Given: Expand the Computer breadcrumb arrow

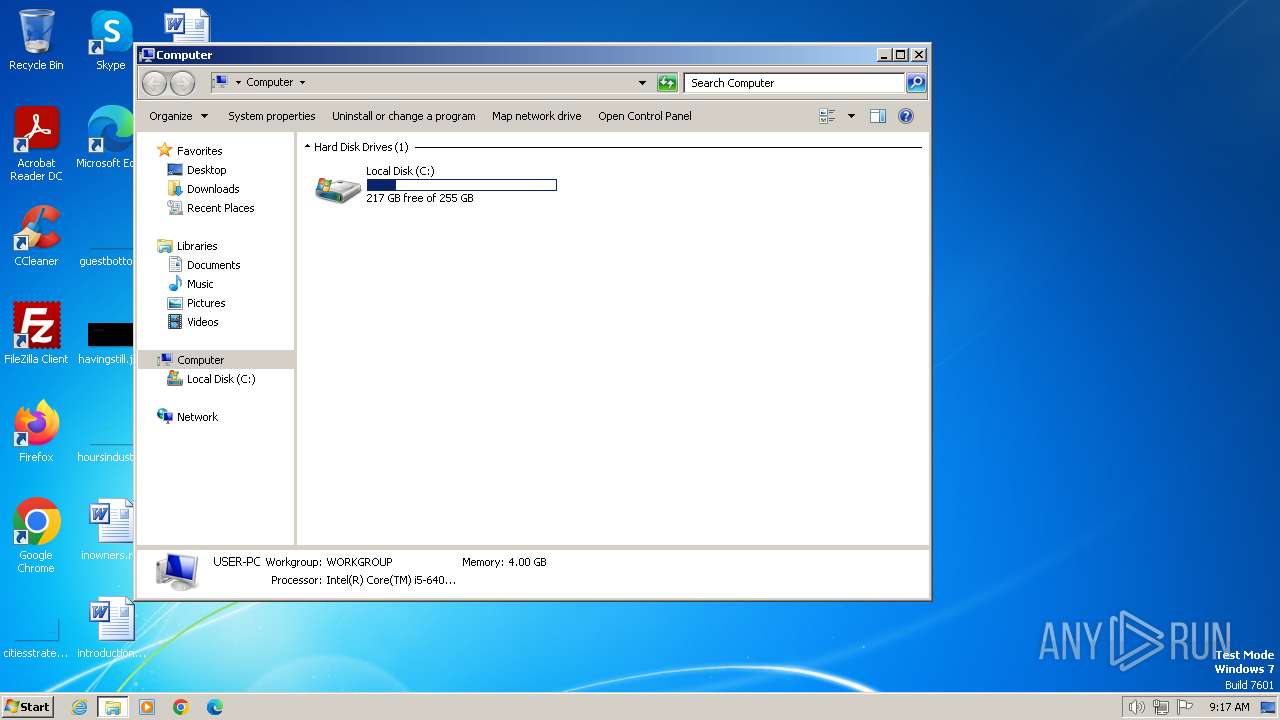Looking at the screenshot, I should [302, 83].
